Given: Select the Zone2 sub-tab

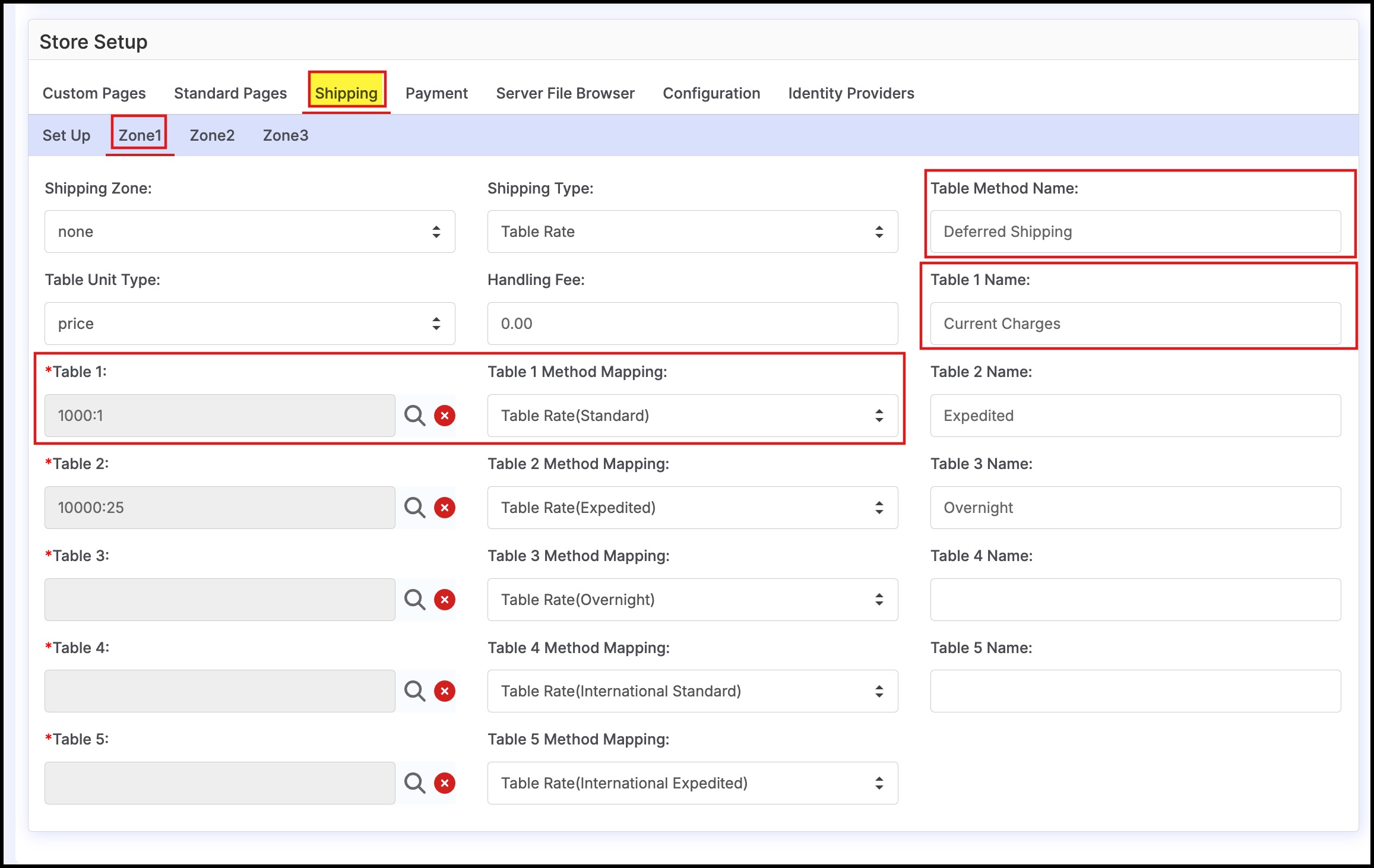Looking at the screenshot, I should (x=212, y=135).
